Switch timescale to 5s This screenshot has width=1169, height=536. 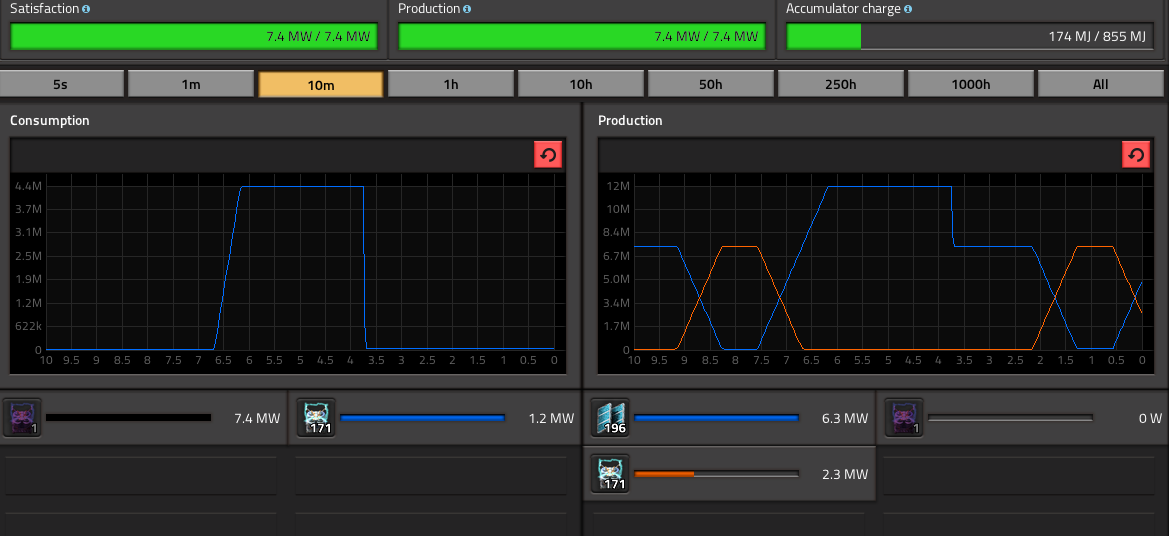[x=61, y=84]
